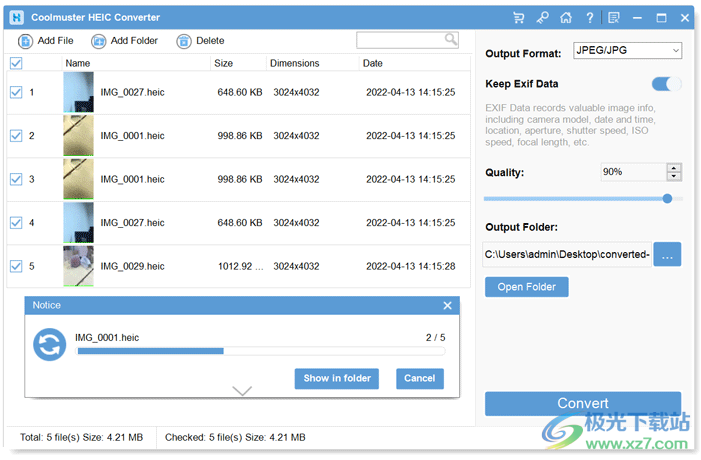Screen dimensions: 701x460
Task: Uncheck row 1 IMG_0027.heic checkbox
Action: click(x=16, y=92)
